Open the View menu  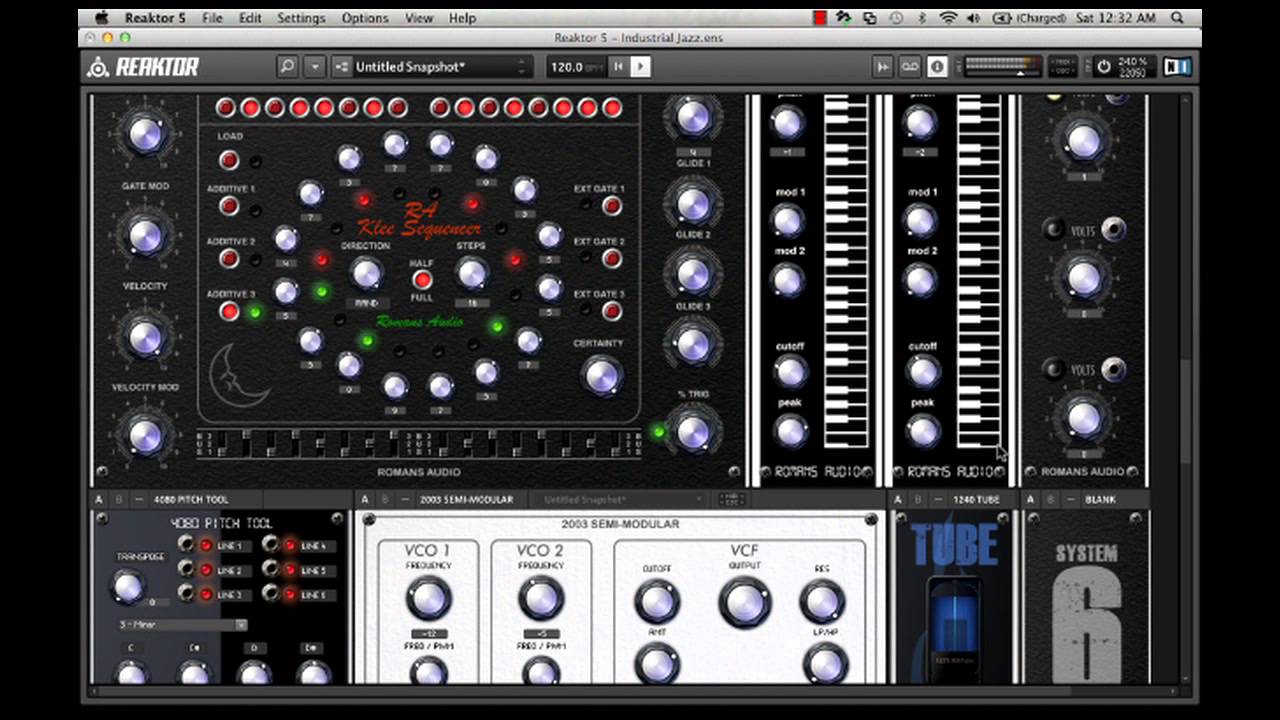(x=419, y=18)
